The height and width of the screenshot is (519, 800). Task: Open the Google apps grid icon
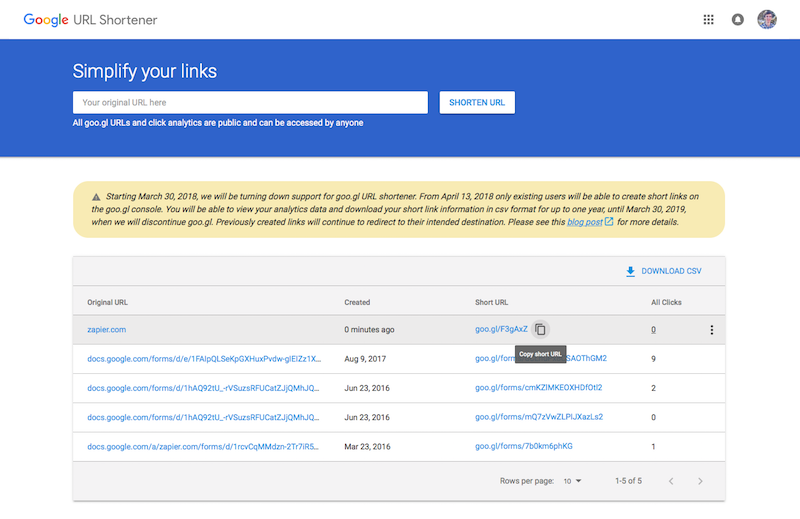point(708,20)
